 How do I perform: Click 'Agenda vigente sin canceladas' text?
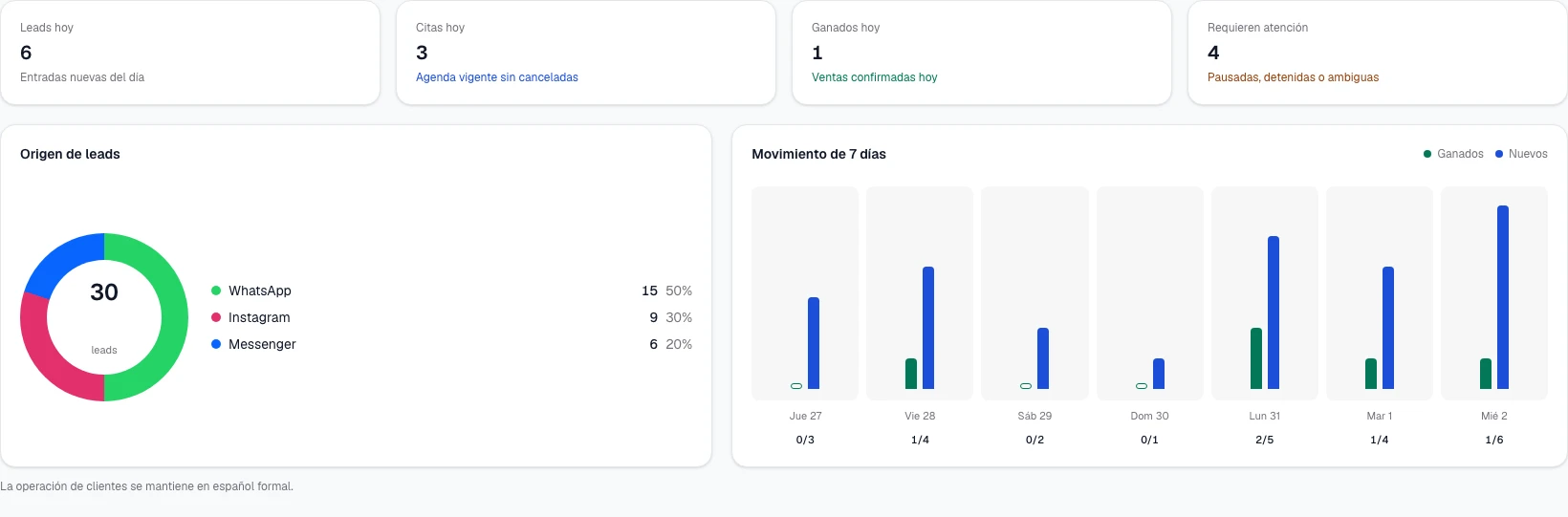tap(497, 77)
